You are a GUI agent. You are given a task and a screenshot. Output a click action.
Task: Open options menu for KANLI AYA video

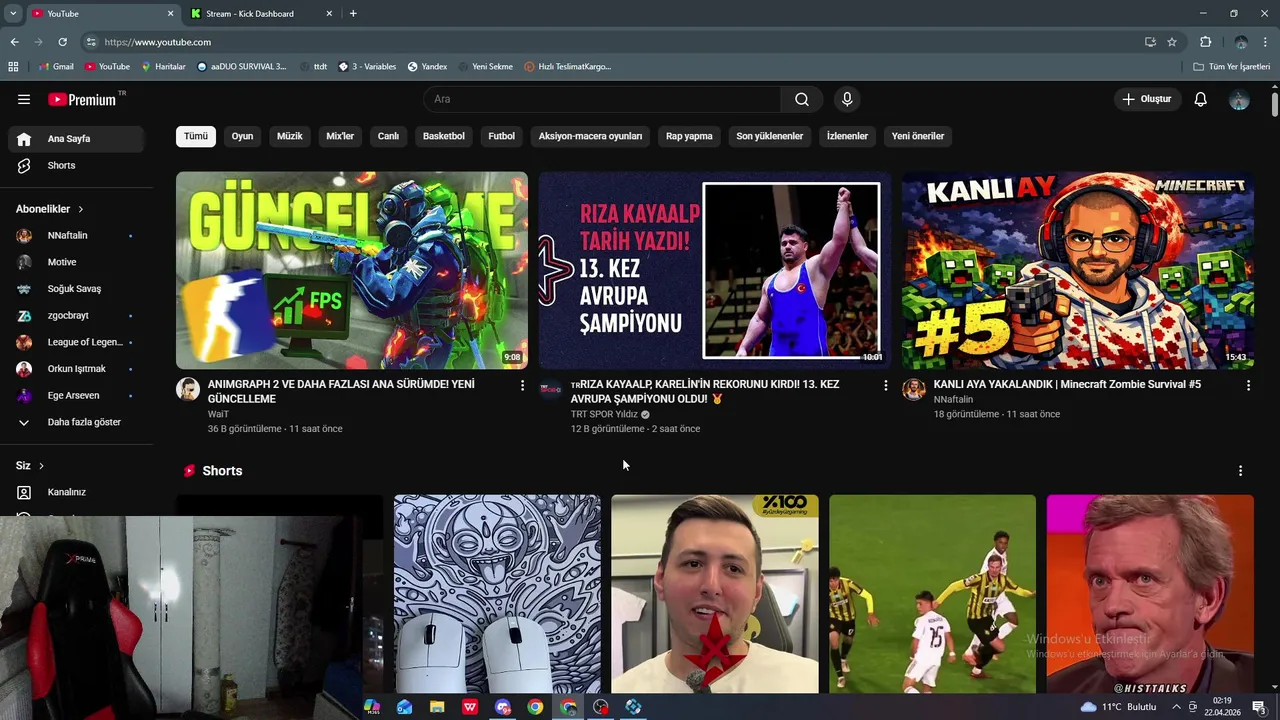pos(1248,385)
